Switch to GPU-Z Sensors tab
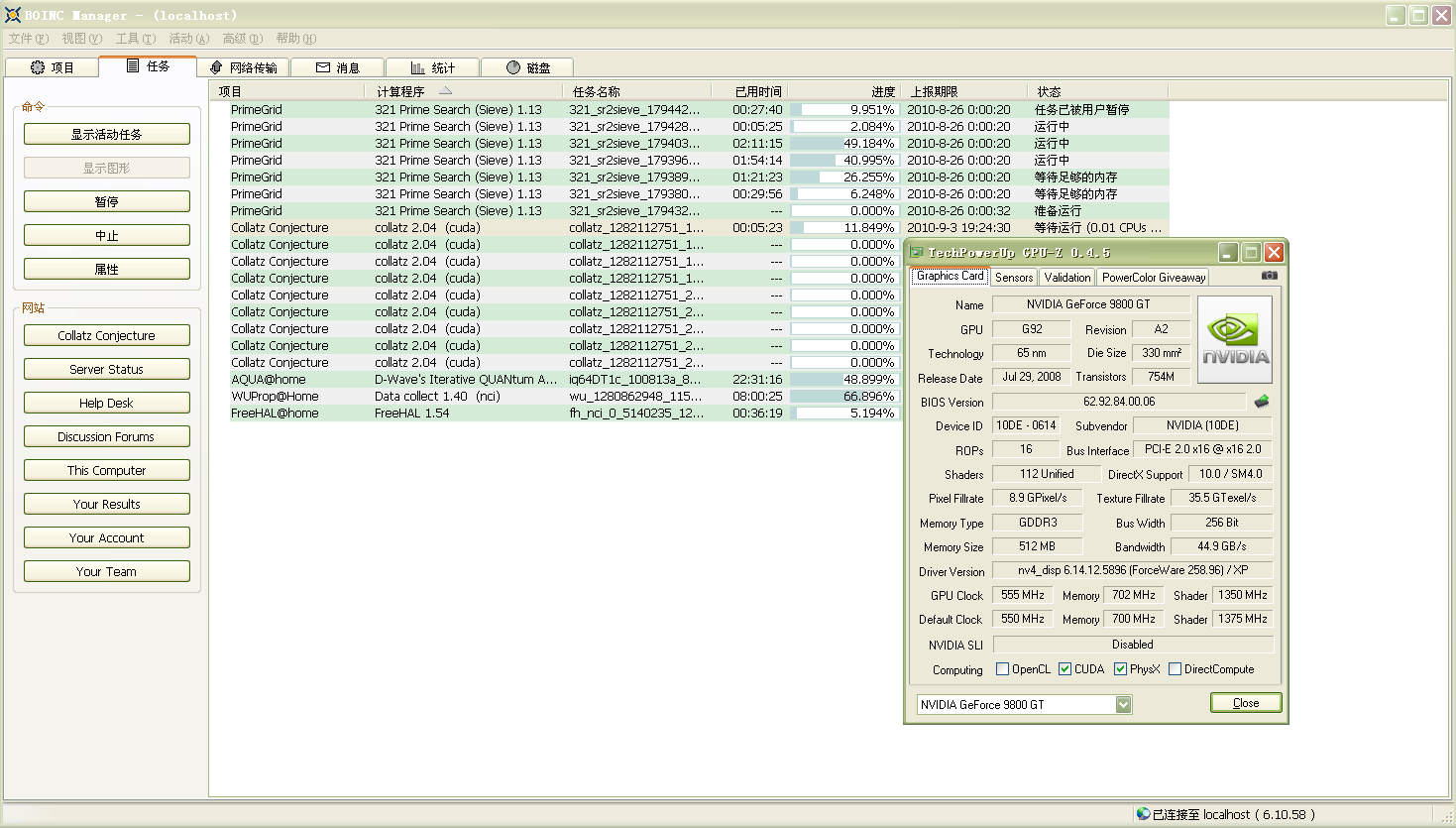 pos(1014,278)
